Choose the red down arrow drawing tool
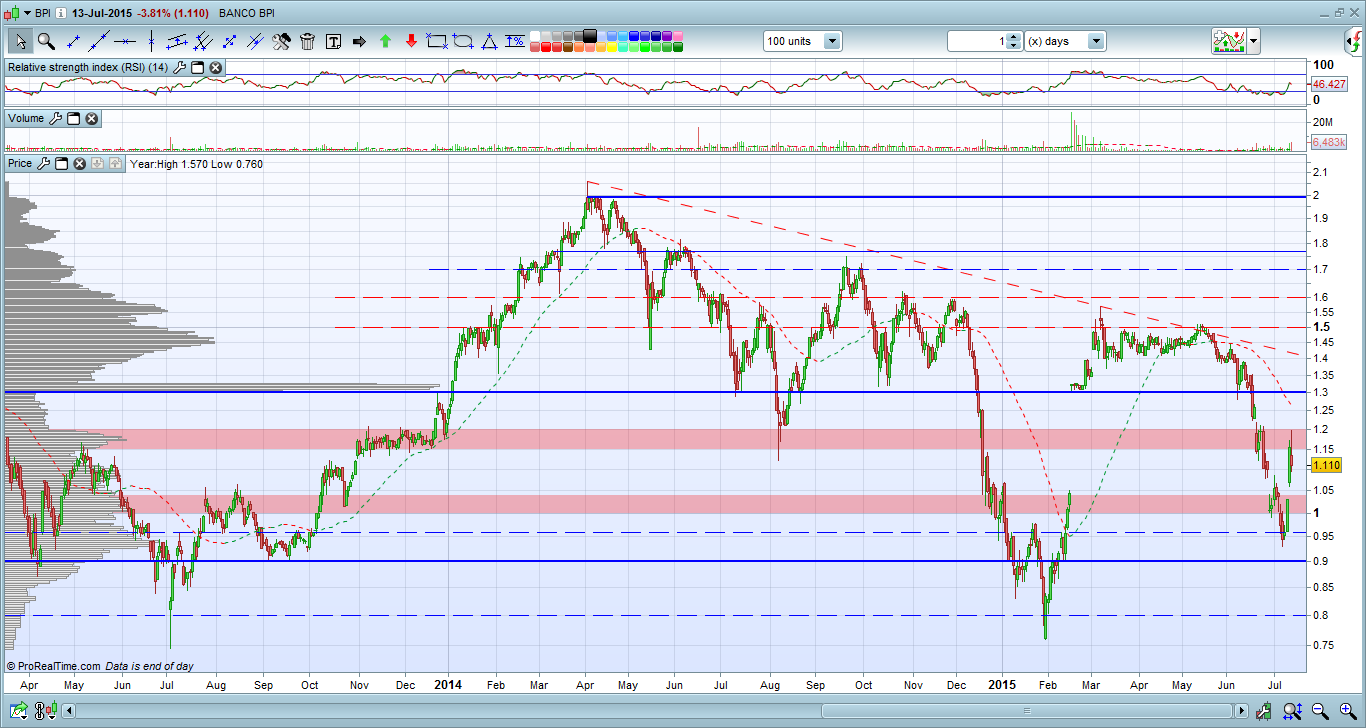This screenshot has height=728, width=1366. click(x=411, y=41)
